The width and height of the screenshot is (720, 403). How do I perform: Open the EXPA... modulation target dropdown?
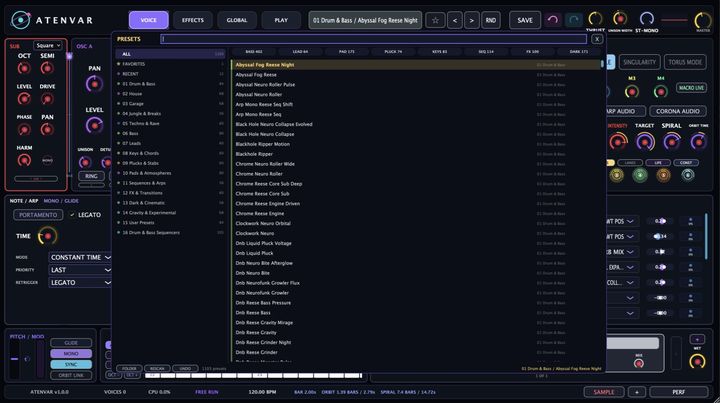(x=622, y=267)
